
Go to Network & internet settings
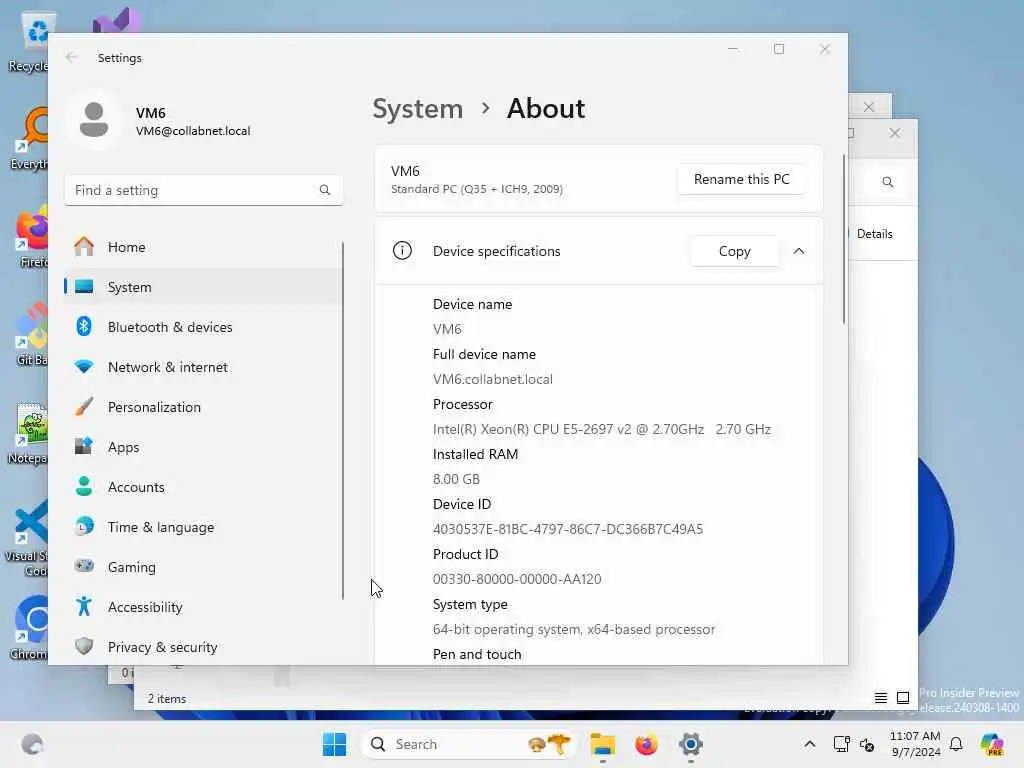[202, 367]
